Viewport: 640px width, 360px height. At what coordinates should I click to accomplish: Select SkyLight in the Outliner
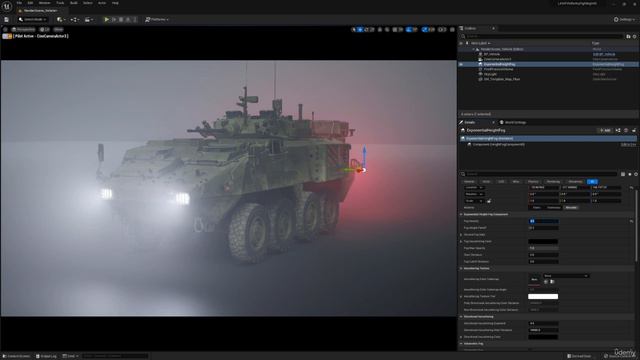(x=490, y=74)
